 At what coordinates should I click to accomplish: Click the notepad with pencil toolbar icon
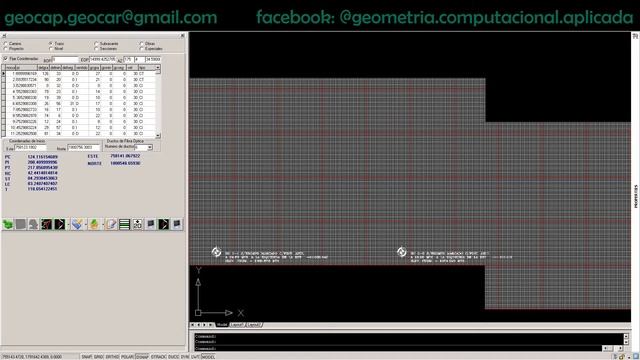(111, 224)
